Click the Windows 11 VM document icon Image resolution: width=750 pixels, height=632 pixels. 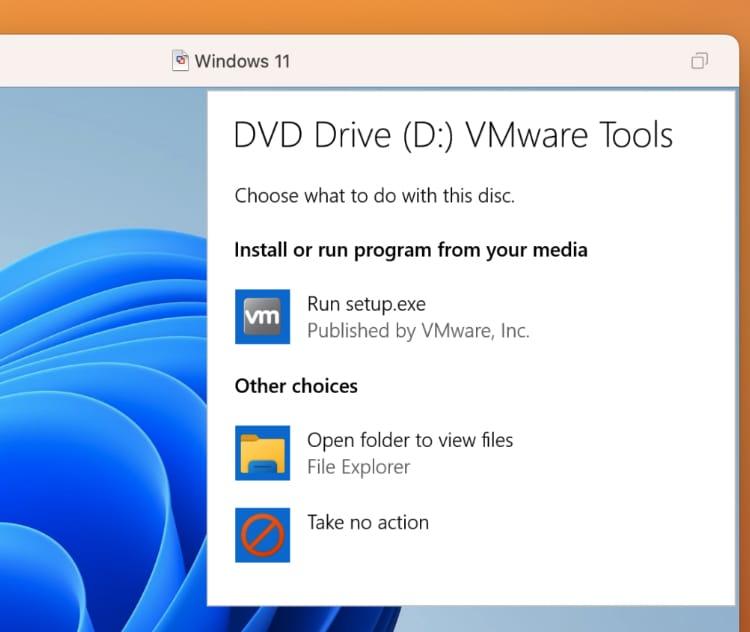point(180,61)
